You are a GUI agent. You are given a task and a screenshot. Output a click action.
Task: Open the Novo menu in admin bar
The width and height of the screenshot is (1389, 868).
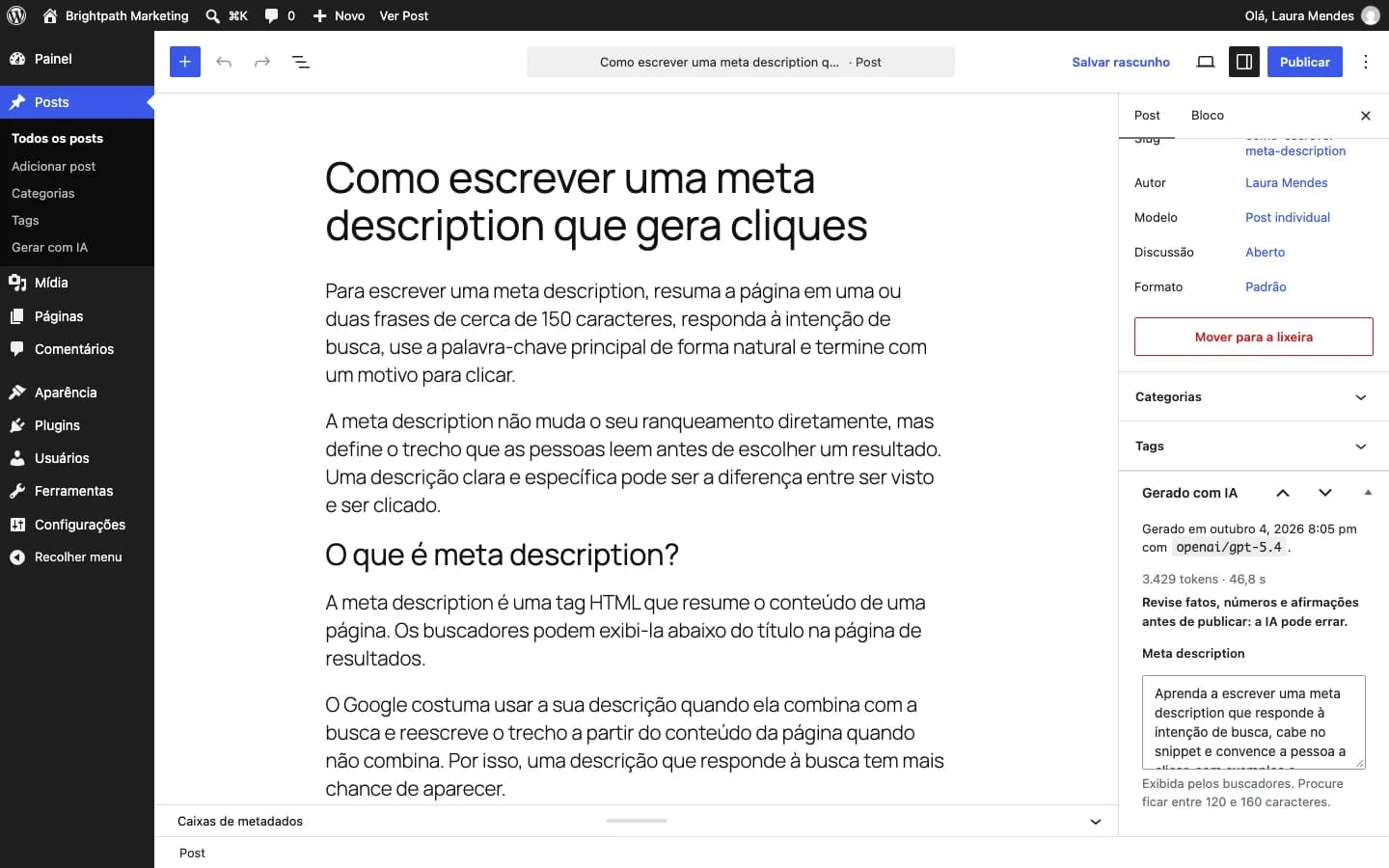[x=340, y=15]
